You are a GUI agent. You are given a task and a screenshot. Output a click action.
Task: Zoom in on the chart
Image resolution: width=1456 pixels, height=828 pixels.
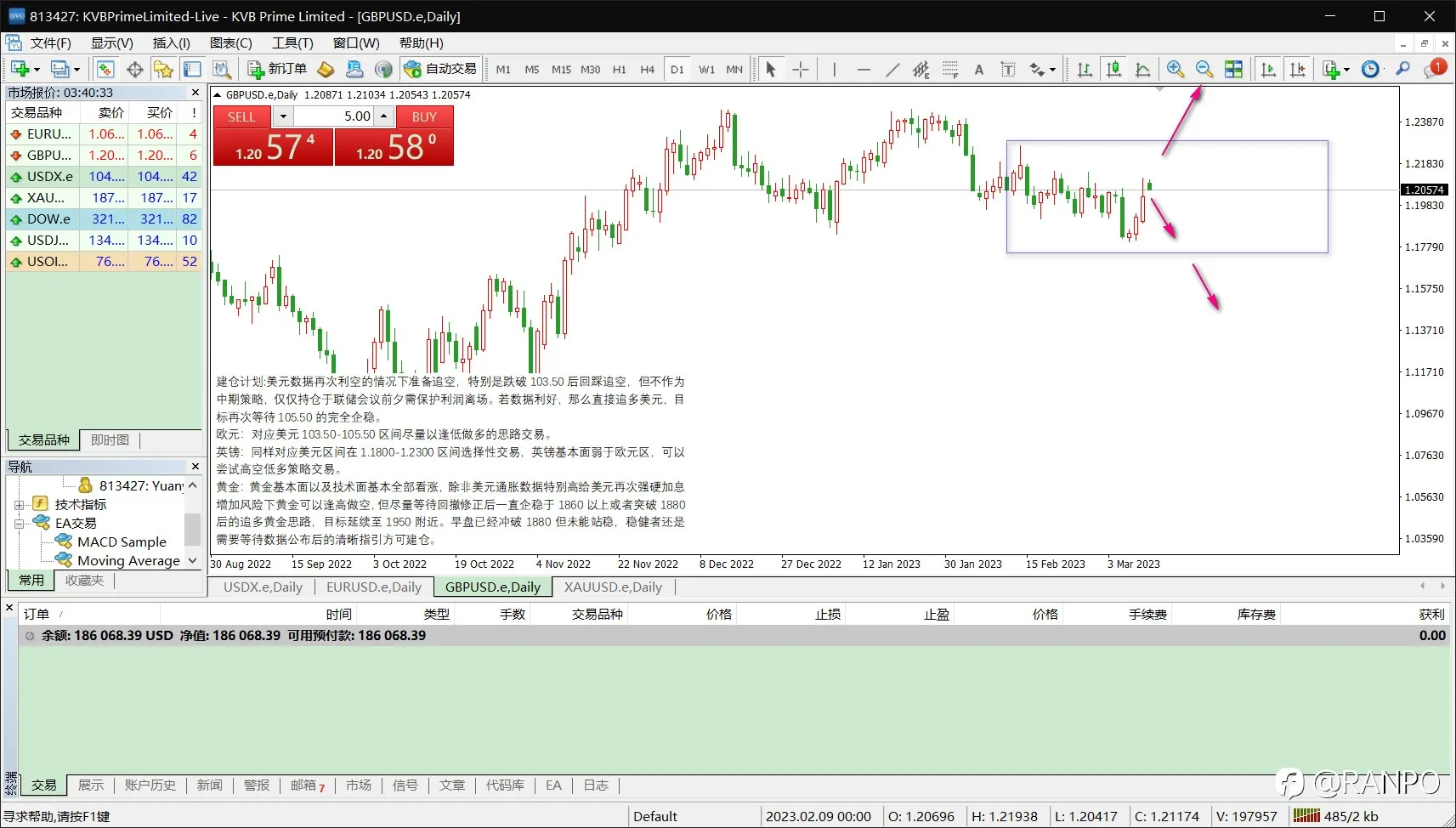pyautogui.click(x=1176, y=70)
